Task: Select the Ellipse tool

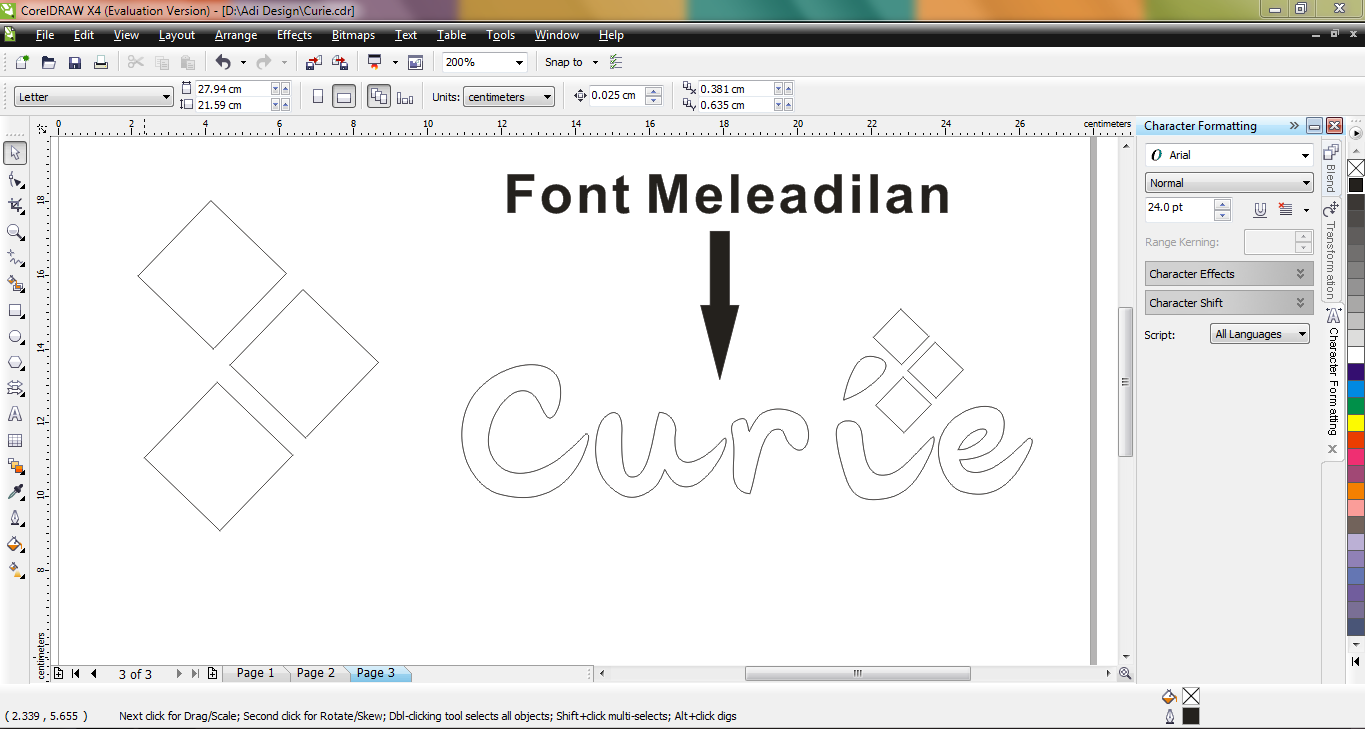Action: click(x=15, y=336)
